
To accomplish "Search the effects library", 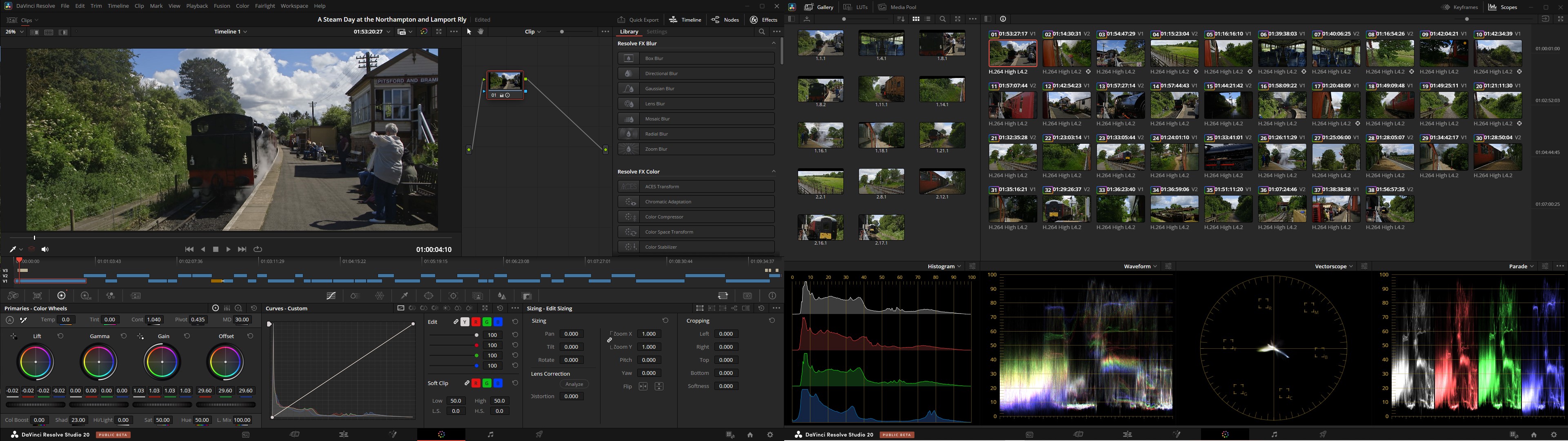I will [x=761, y=32].
